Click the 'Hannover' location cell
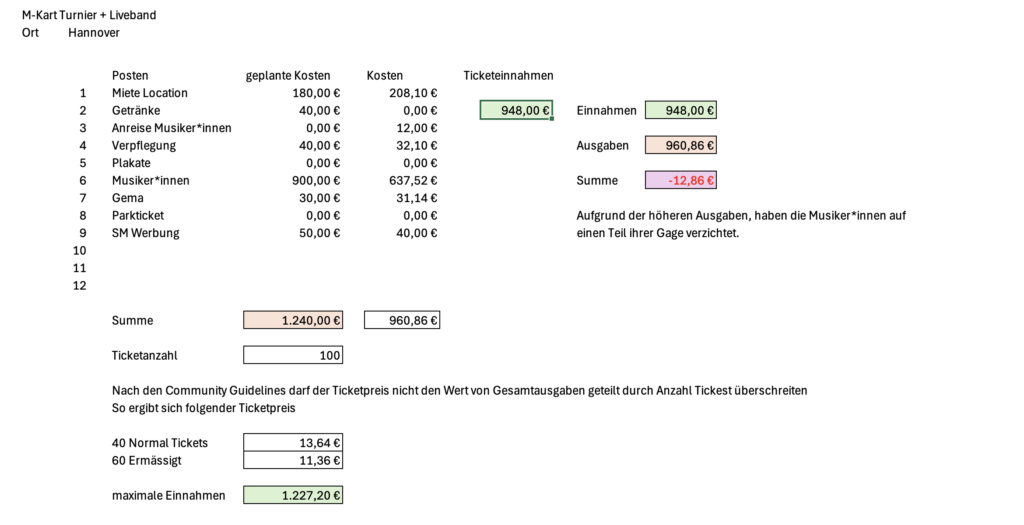 94,33
